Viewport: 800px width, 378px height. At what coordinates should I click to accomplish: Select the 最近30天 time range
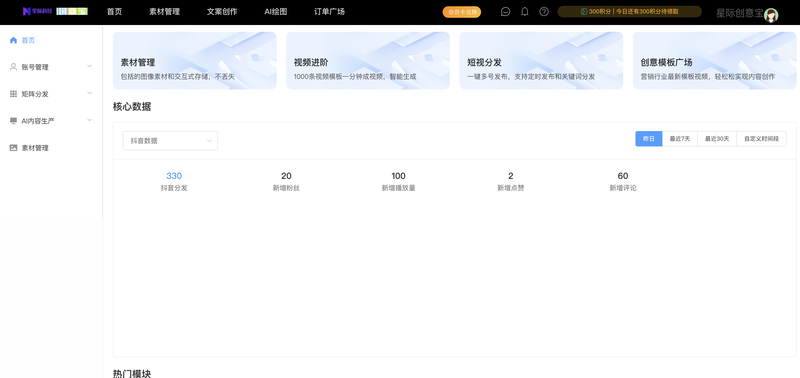[x=717, y=139]
